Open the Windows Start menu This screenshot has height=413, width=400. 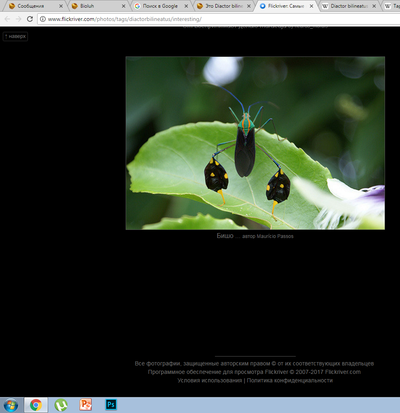point(11,405)
